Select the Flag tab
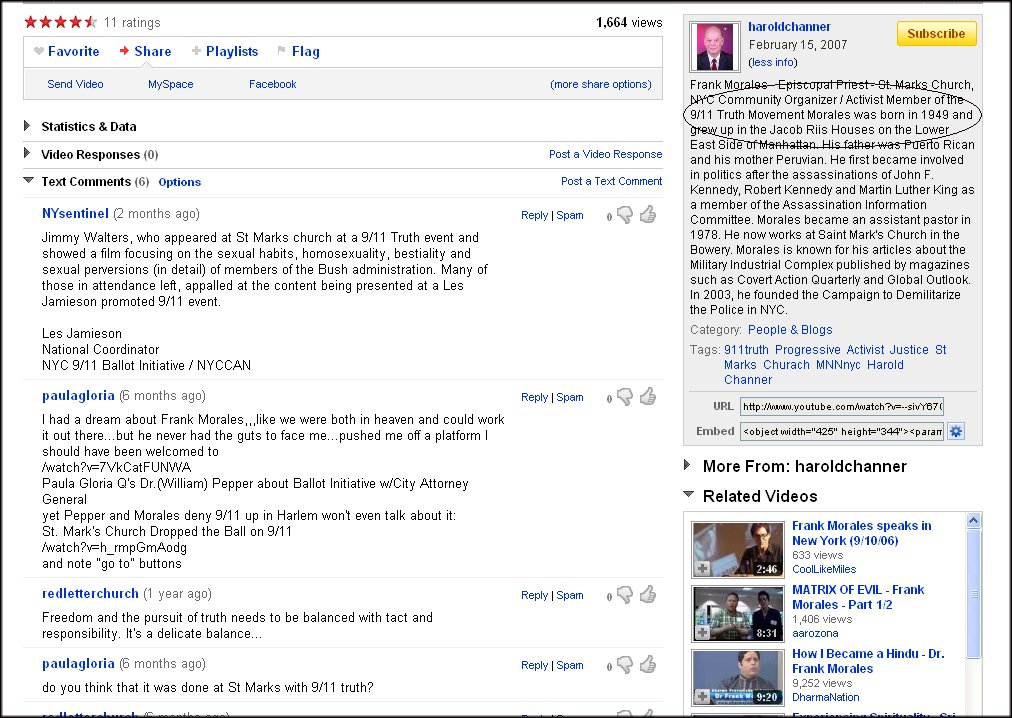Screen dimensions: 1012x718 305,51
